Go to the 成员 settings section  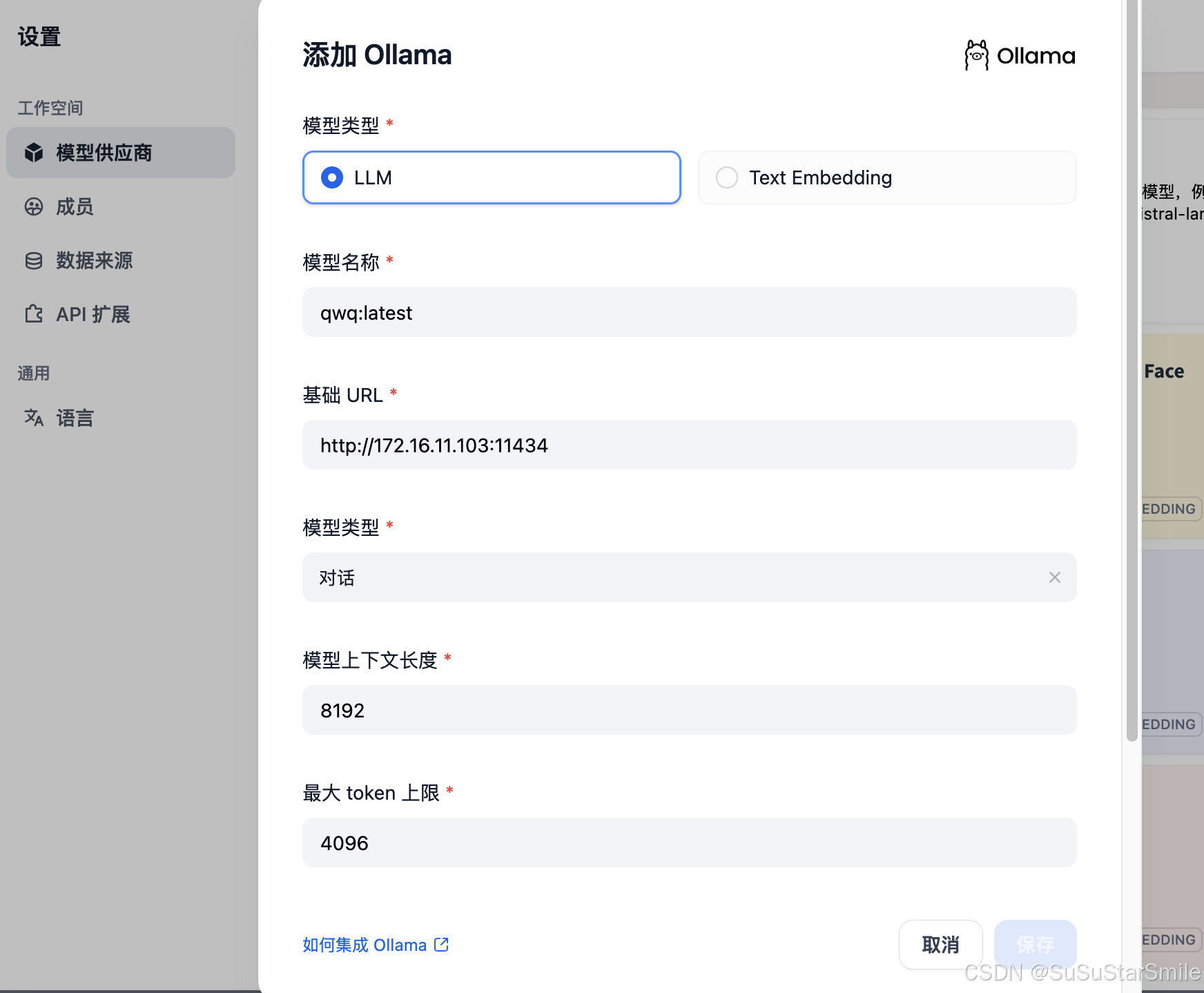click(75, 206)
